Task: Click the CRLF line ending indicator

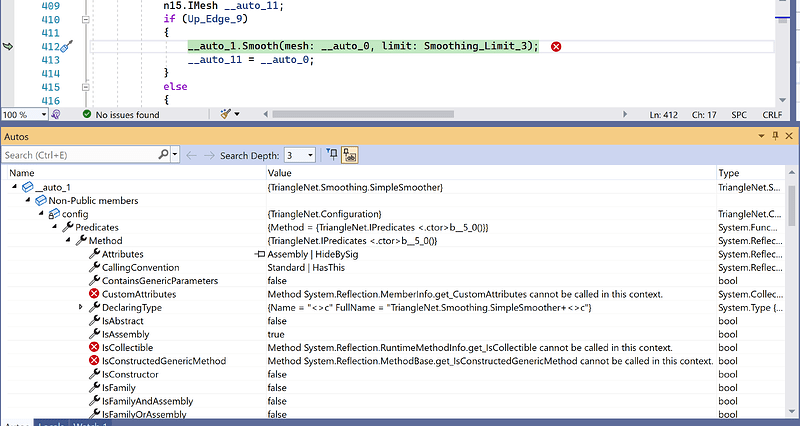Action: click(x=772, y=115)
